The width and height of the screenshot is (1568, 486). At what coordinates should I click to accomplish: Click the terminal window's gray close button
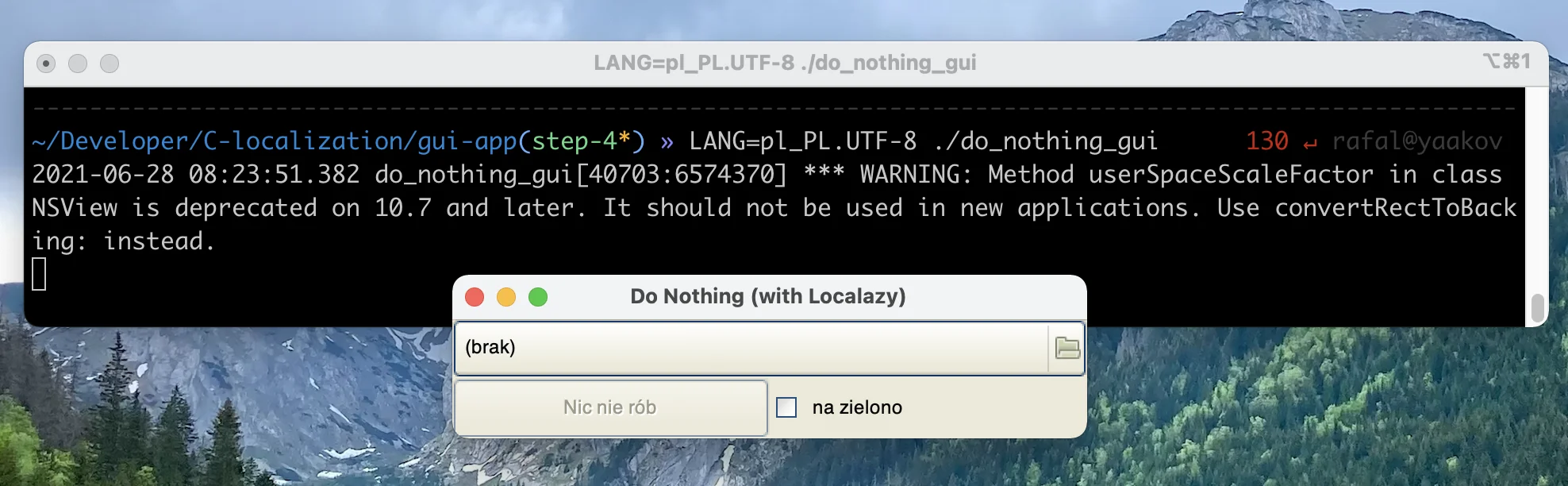click(x=46, y=64)
